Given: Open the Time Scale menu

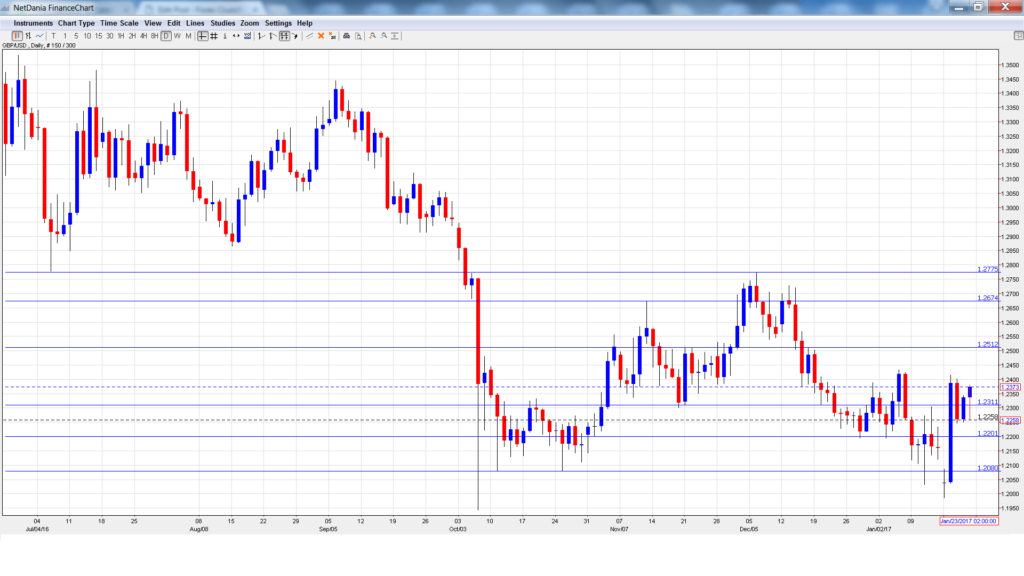Looking at the screenshot, I should pos(119,23).
